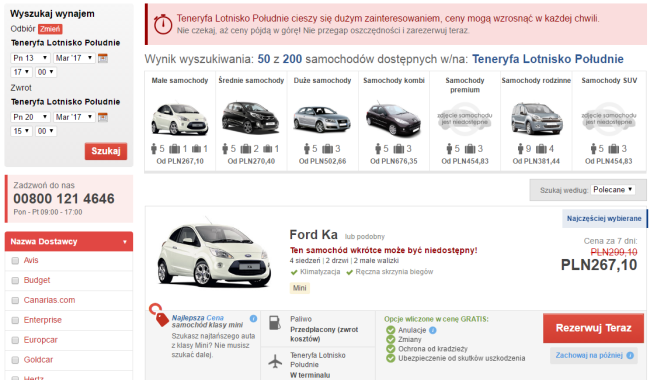
Task: Tick the Budget supplier checkbox
Action: (15, 281)
